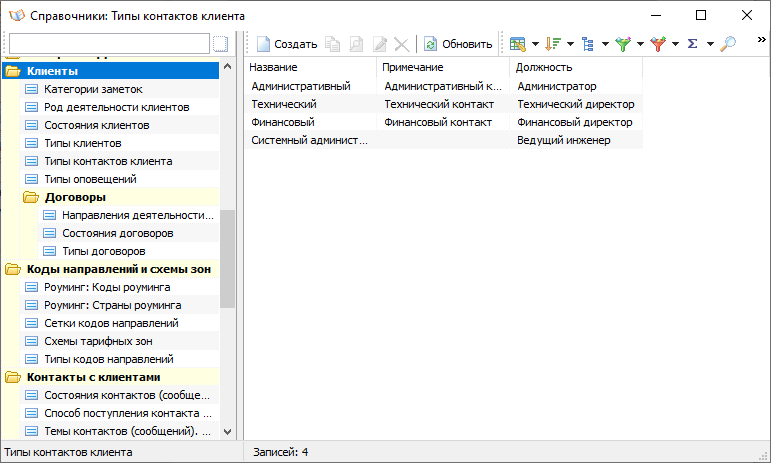
Task: Collapse the Договоры folder in the tree
Action: pyautogui.click(x=31, y=197)
